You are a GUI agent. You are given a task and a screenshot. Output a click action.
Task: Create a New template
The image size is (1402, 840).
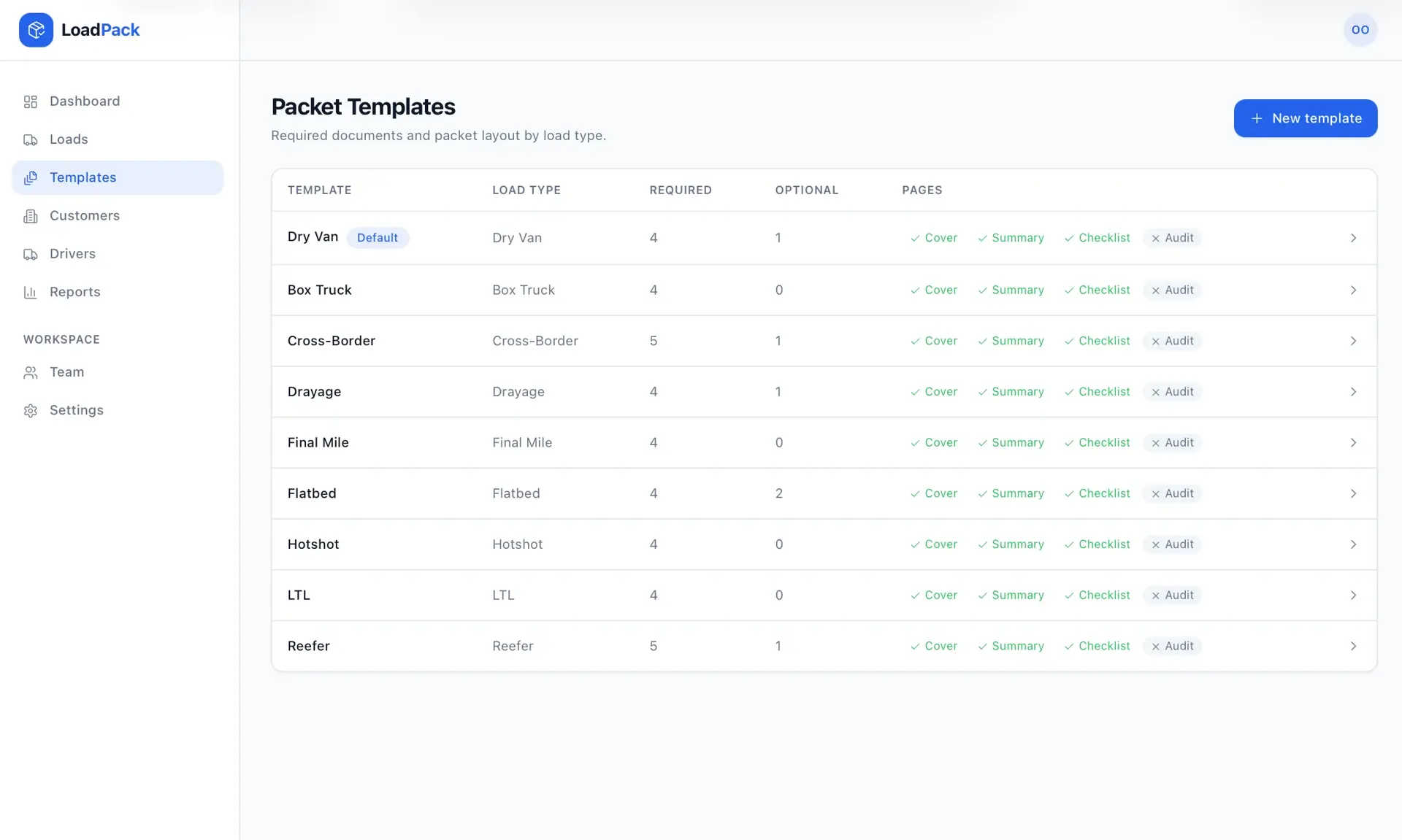click(1306, 118)
